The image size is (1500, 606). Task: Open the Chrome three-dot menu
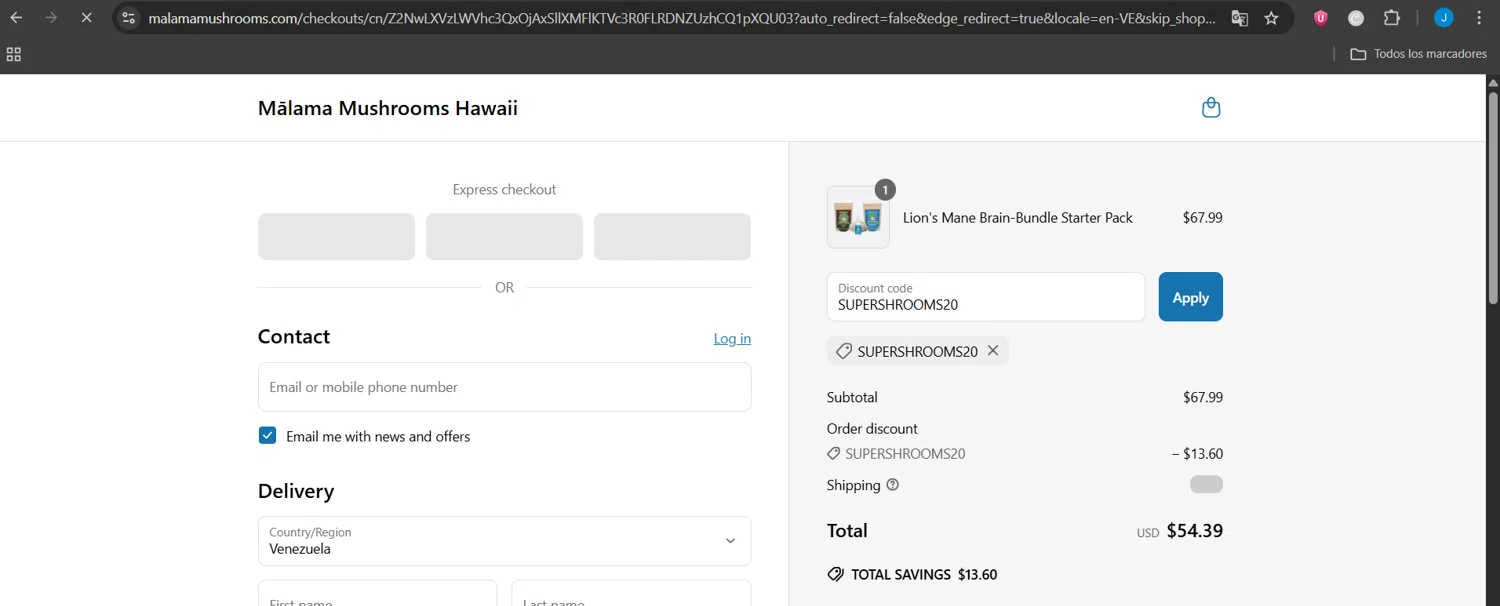click(1478, 18)
